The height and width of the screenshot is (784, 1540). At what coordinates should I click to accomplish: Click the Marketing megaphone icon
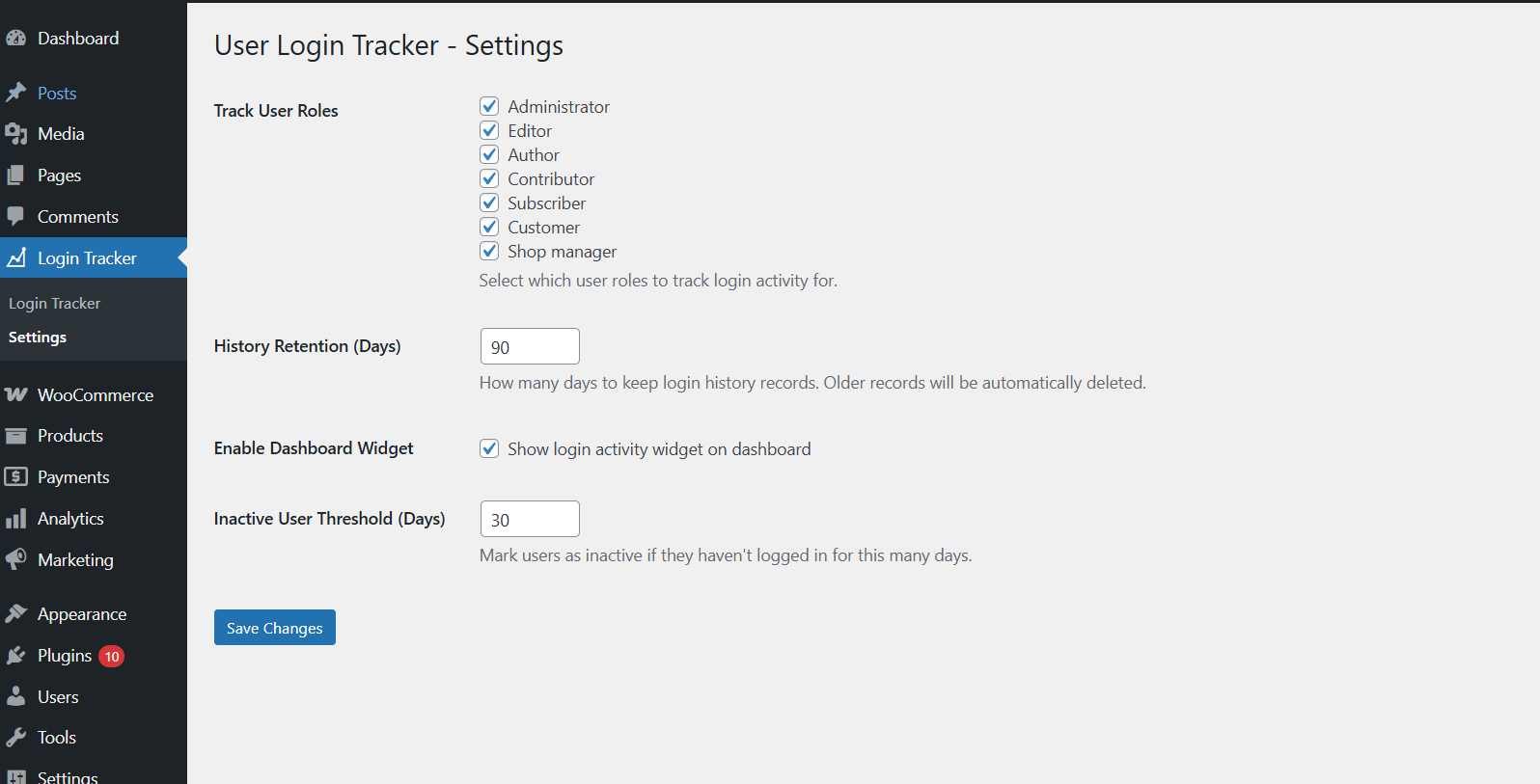click(x=16, y=559)
